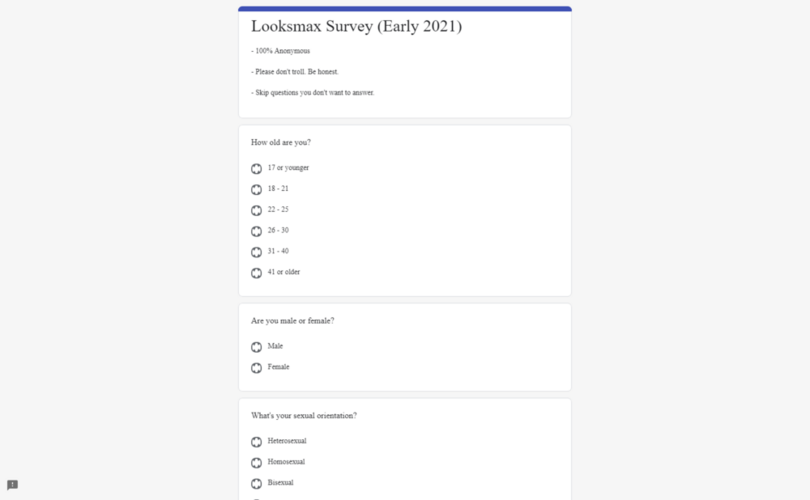Click the blue banner atop the survey header
Screen dimensions: 810x500
click(405, 8)
